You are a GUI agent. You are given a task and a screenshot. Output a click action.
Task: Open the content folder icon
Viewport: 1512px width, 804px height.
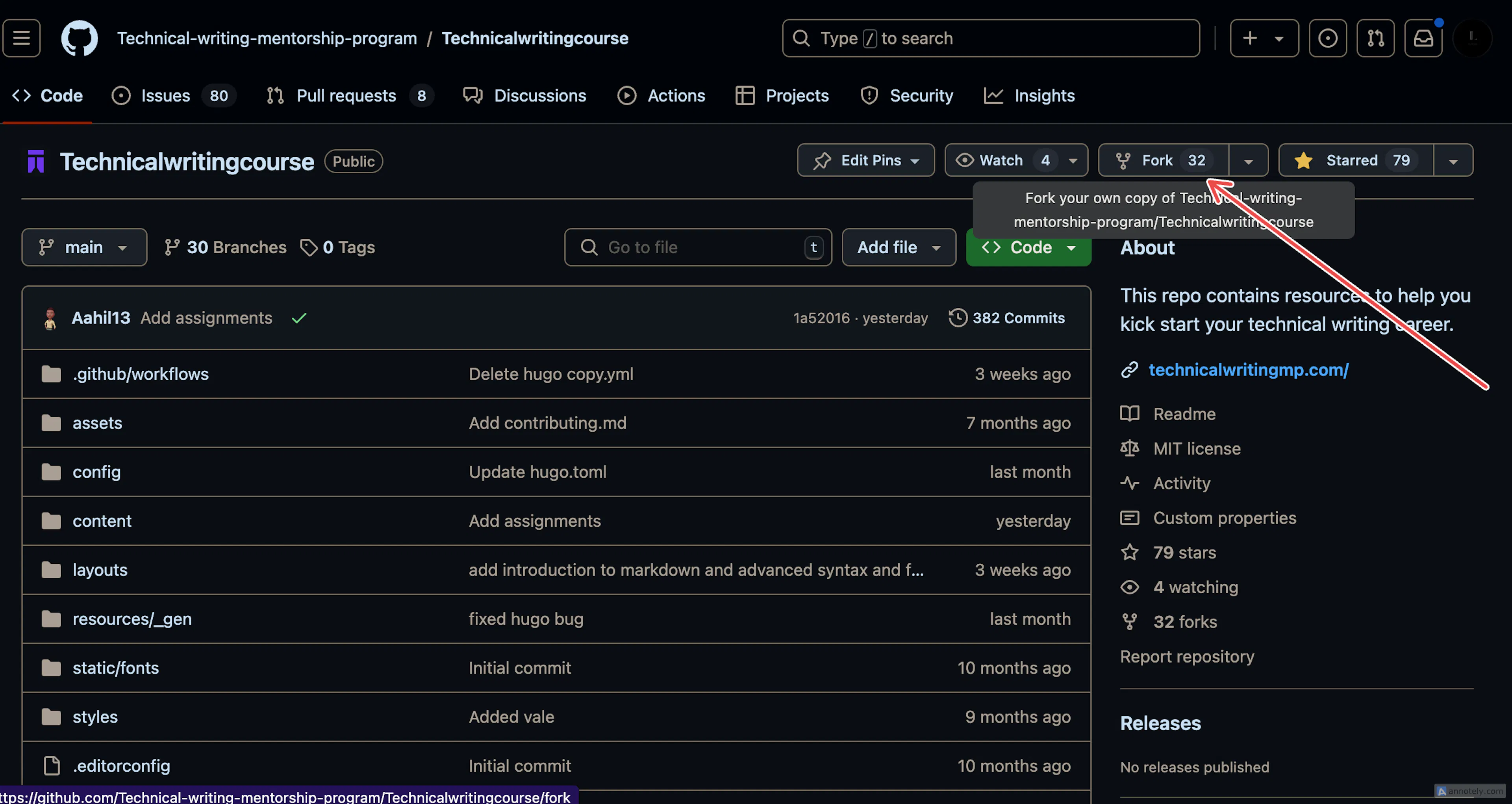(x=51, y=521)
